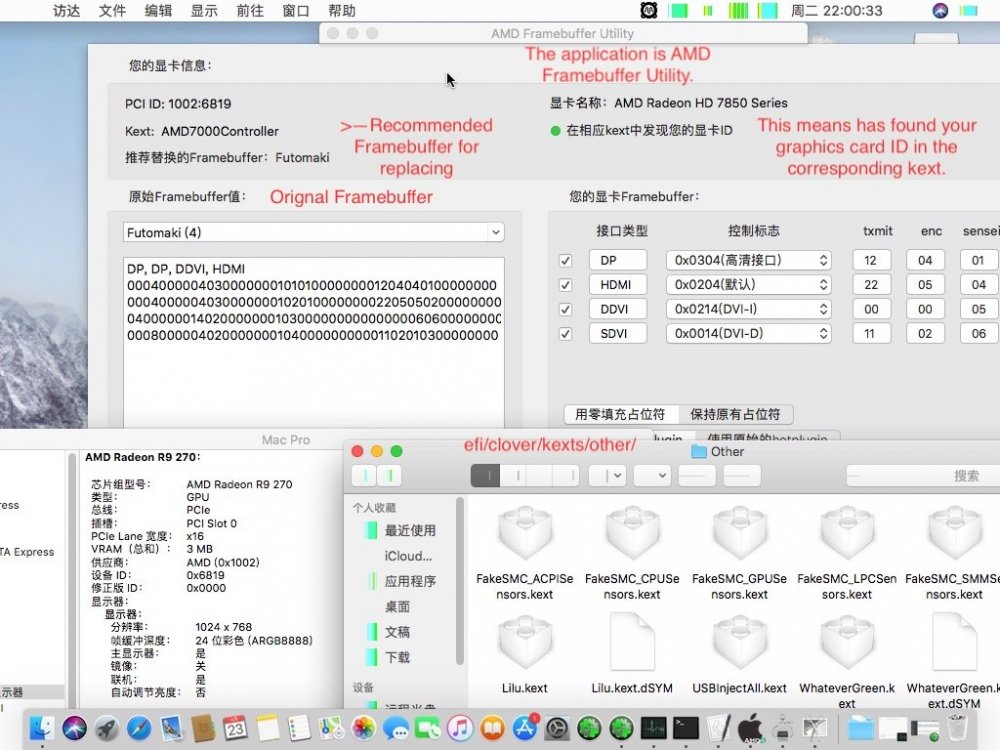Open the 0x0204 control flag dropdown for HDMI

click(x=749, y=284)
